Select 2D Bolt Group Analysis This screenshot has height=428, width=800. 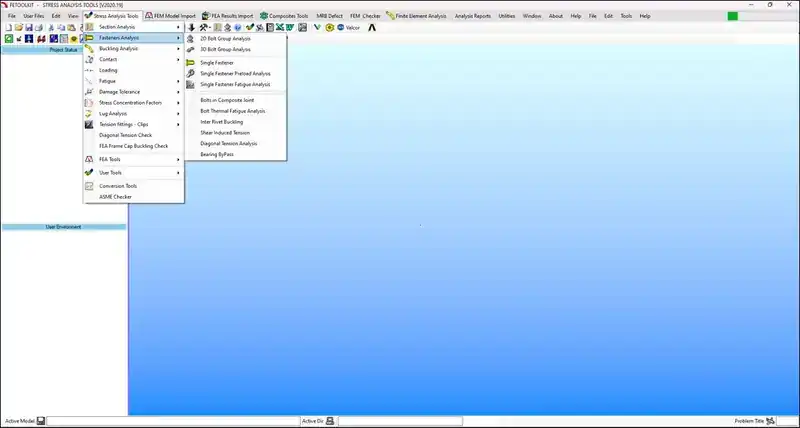[x=235, y=39]
